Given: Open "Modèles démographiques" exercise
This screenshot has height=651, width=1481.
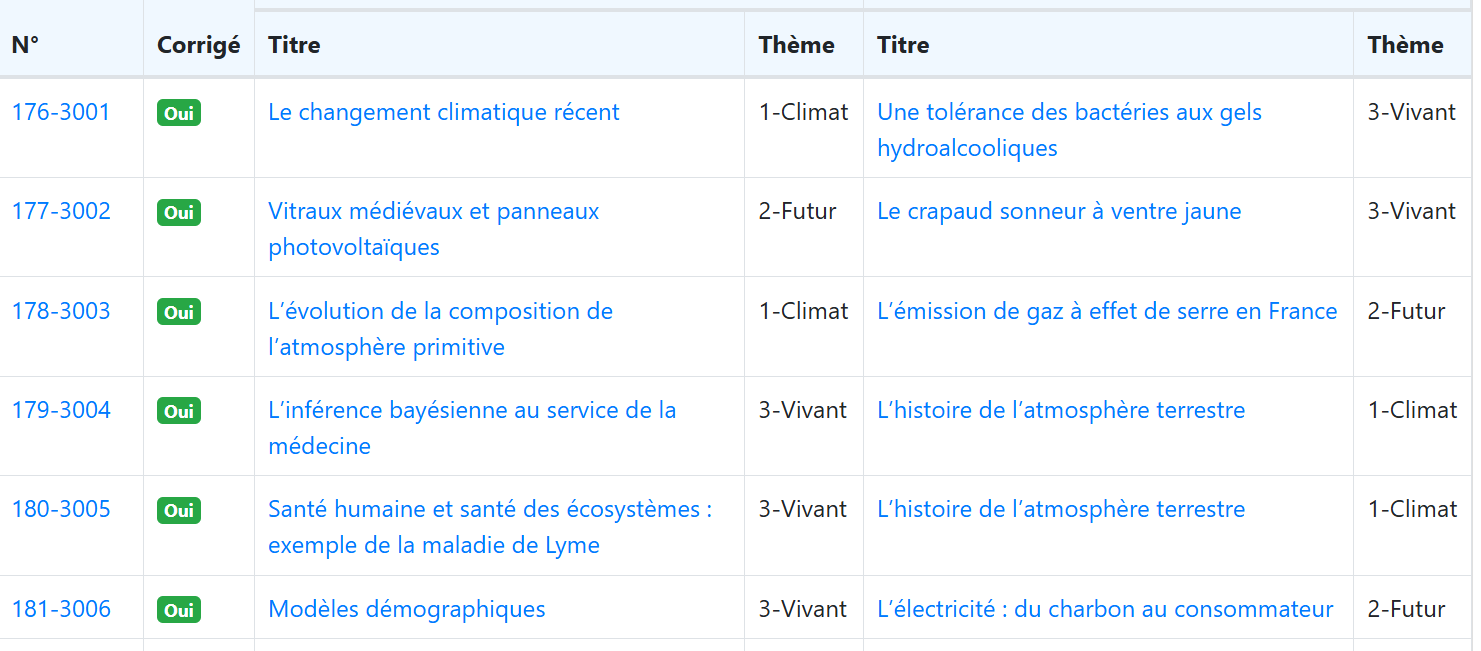Looking at the screenshot, I should [406, 610].
